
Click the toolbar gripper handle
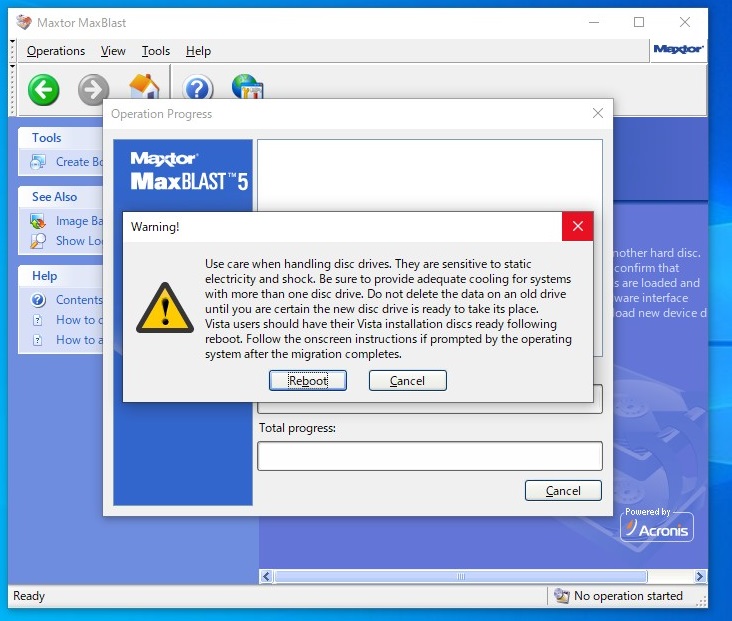point(13,90)
